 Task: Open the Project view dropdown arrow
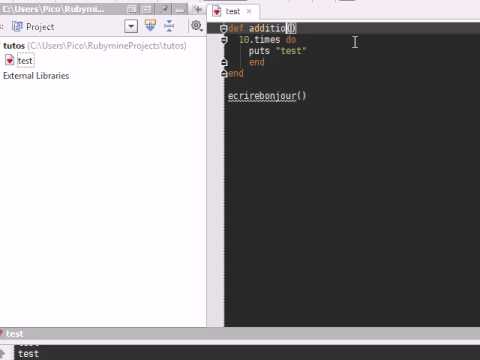coord(131,26)
